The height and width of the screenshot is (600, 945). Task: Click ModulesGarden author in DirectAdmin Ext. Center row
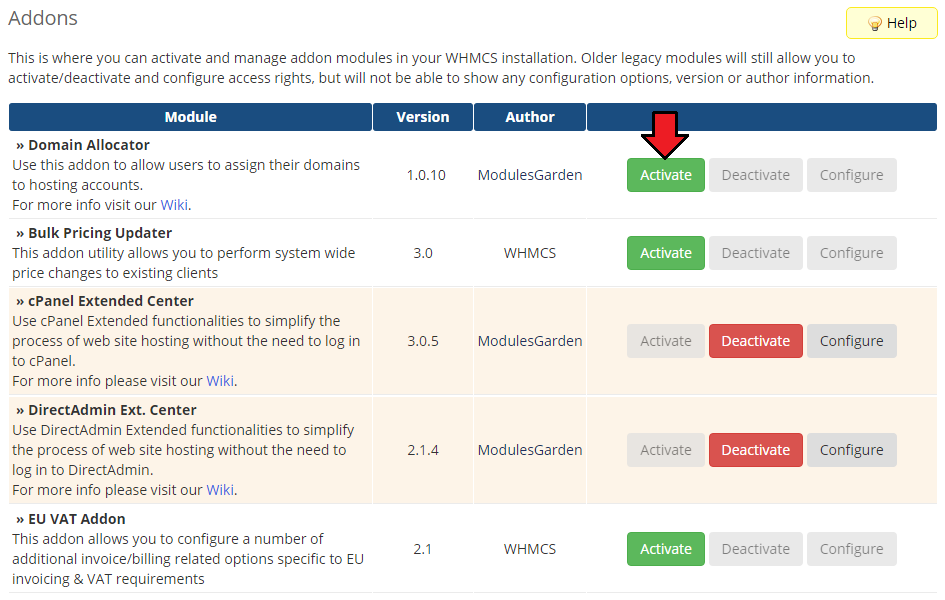(x=530, y=450)
